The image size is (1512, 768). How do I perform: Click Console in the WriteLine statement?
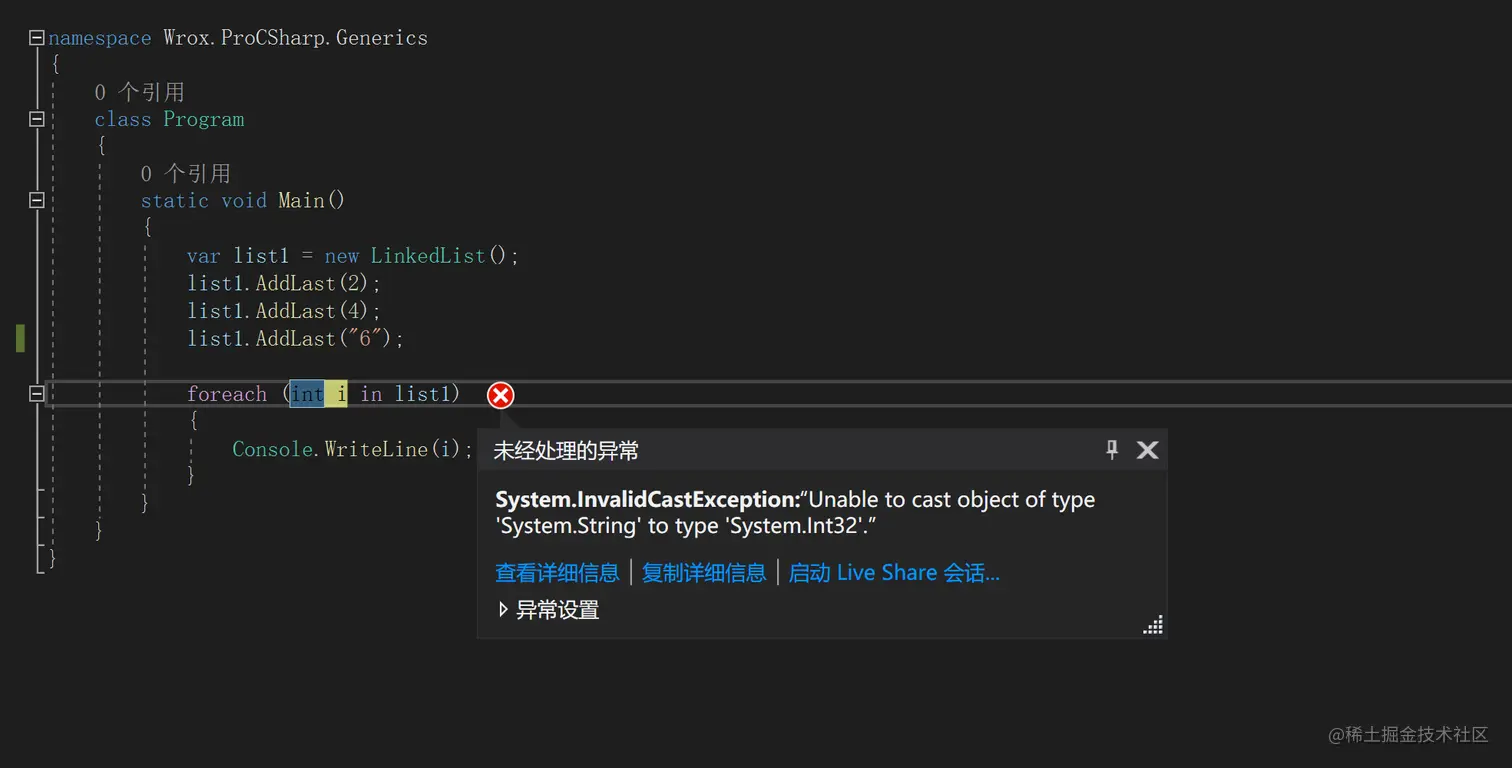tap(275, 449)
